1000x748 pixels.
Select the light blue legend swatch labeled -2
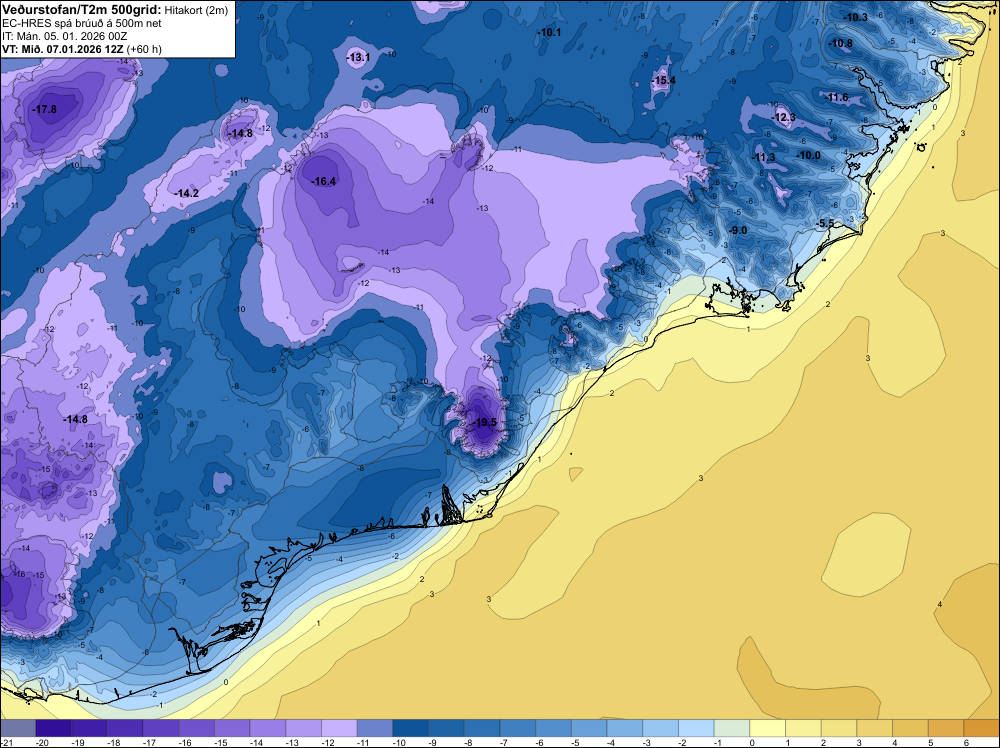[696, 728]
